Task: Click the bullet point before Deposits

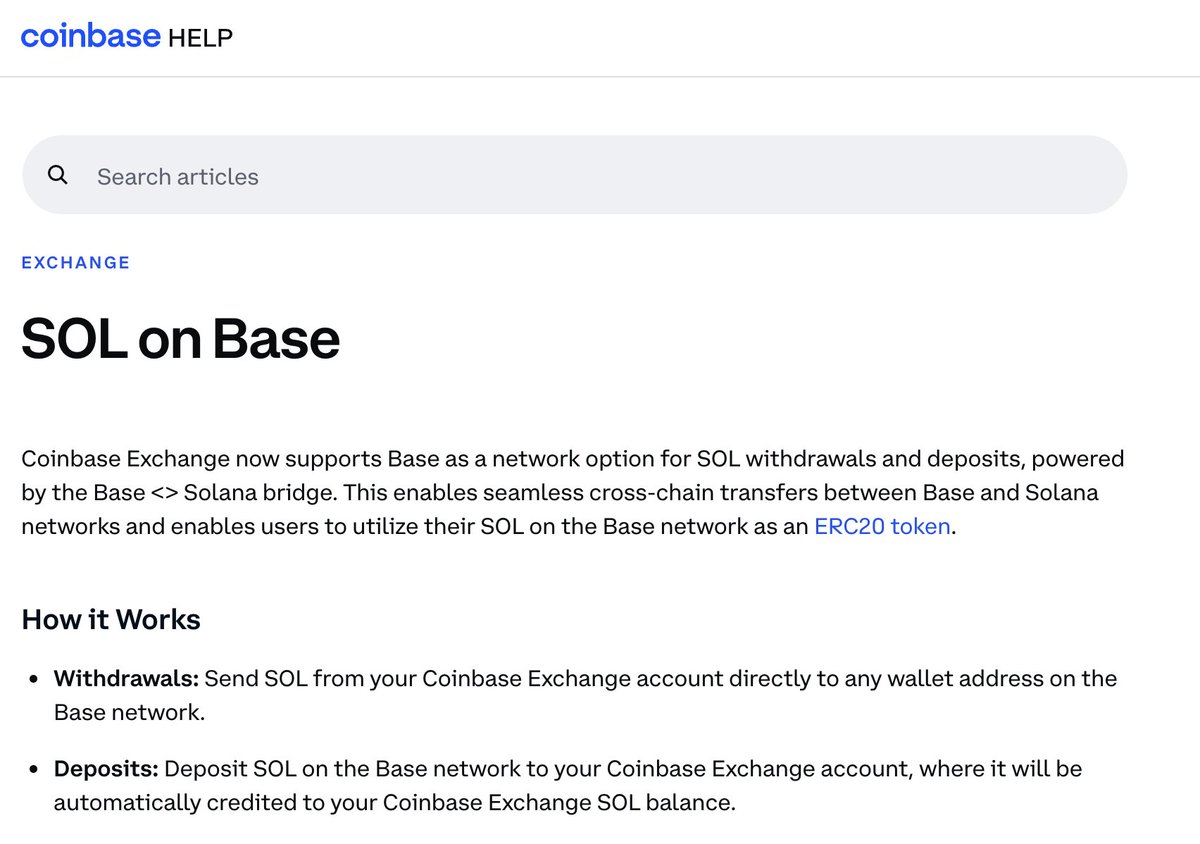Action: (33, 770)
